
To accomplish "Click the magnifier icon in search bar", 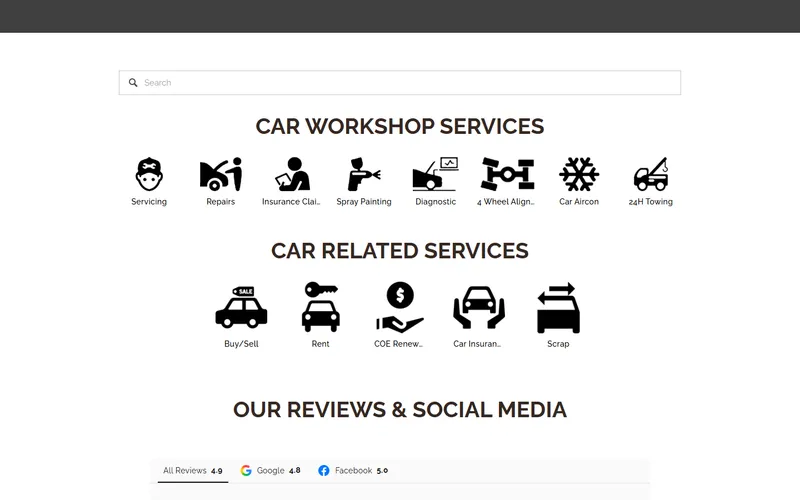I will coord(133,83).
